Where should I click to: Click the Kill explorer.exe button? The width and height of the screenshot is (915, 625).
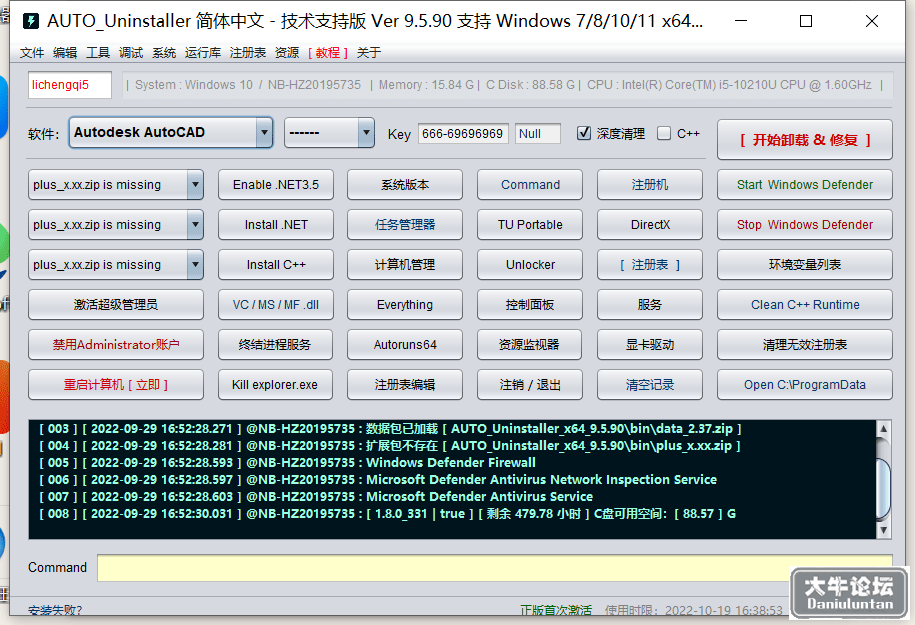click(x=275, y=385)
